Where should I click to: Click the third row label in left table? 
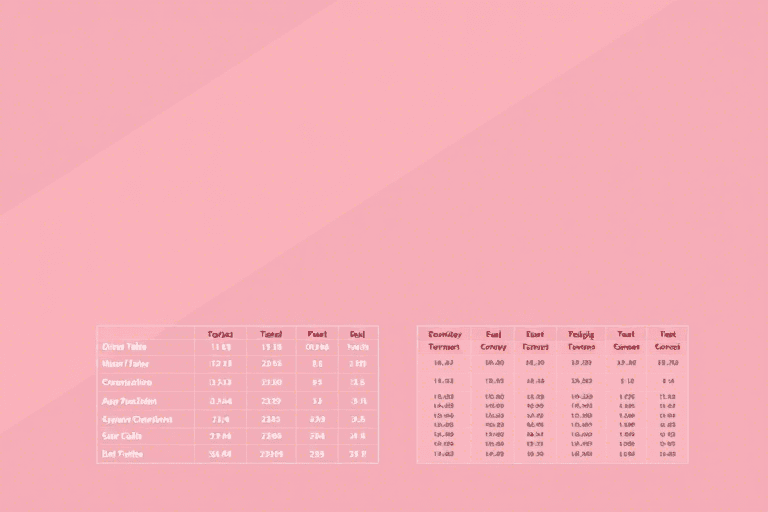coord(127,382)
